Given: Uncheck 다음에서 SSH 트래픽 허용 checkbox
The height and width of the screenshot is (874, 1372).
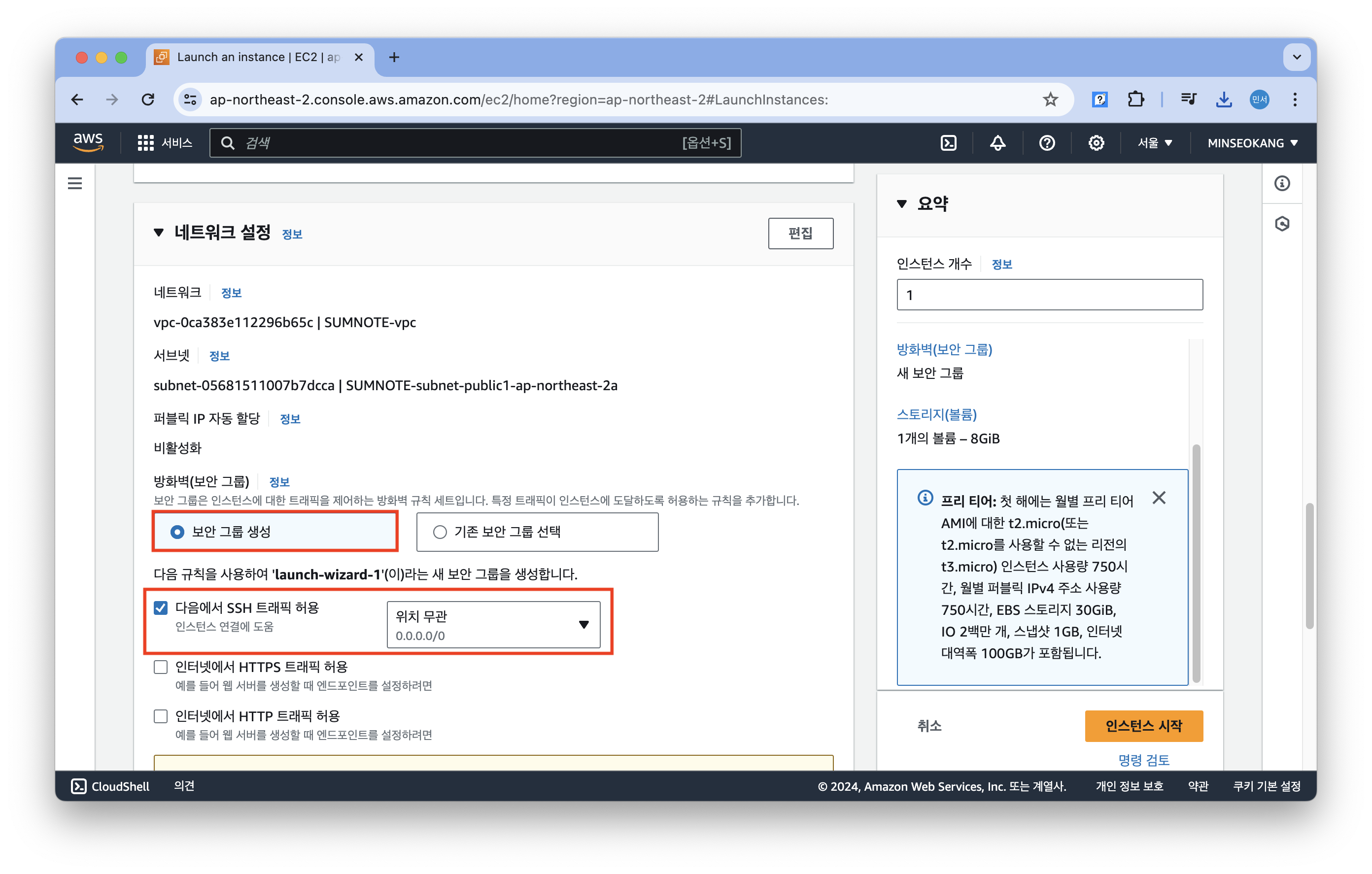Looking at the screenshot, I should (161, 608).
